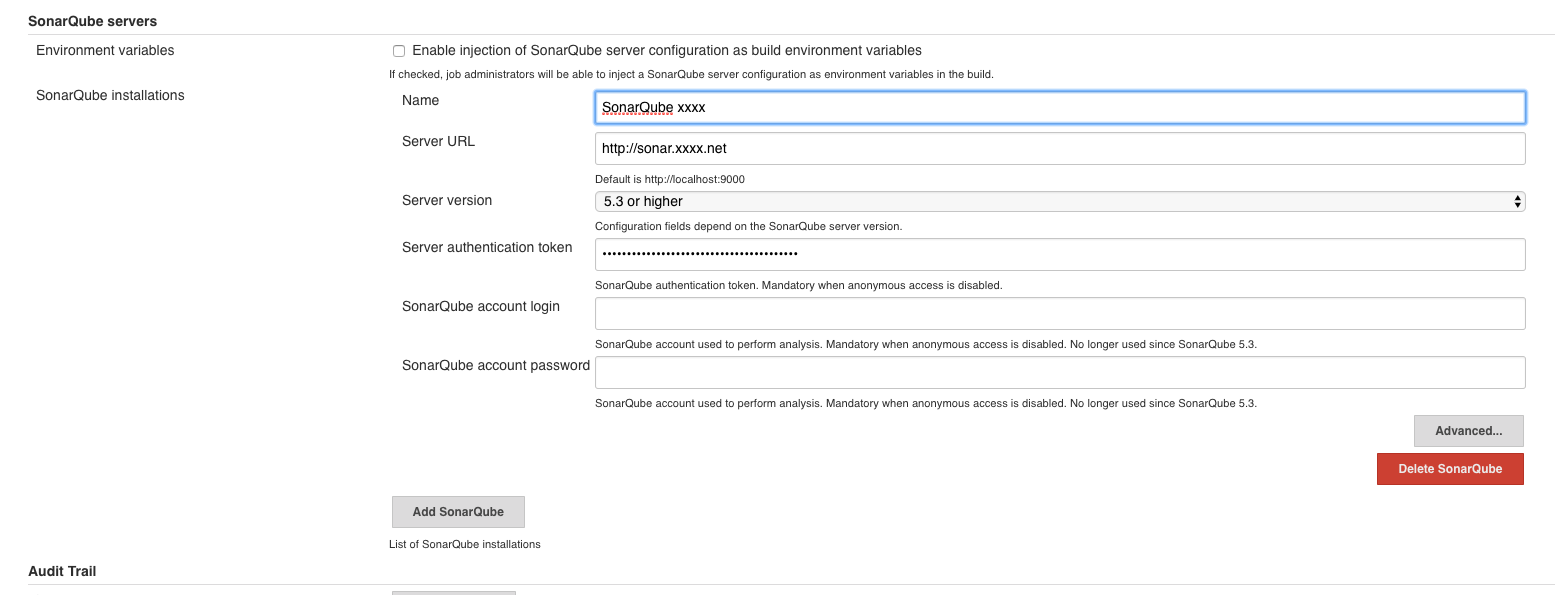
Task: Select the 'SonarQube servers' section heading
Action: click(x=93, y=20)
